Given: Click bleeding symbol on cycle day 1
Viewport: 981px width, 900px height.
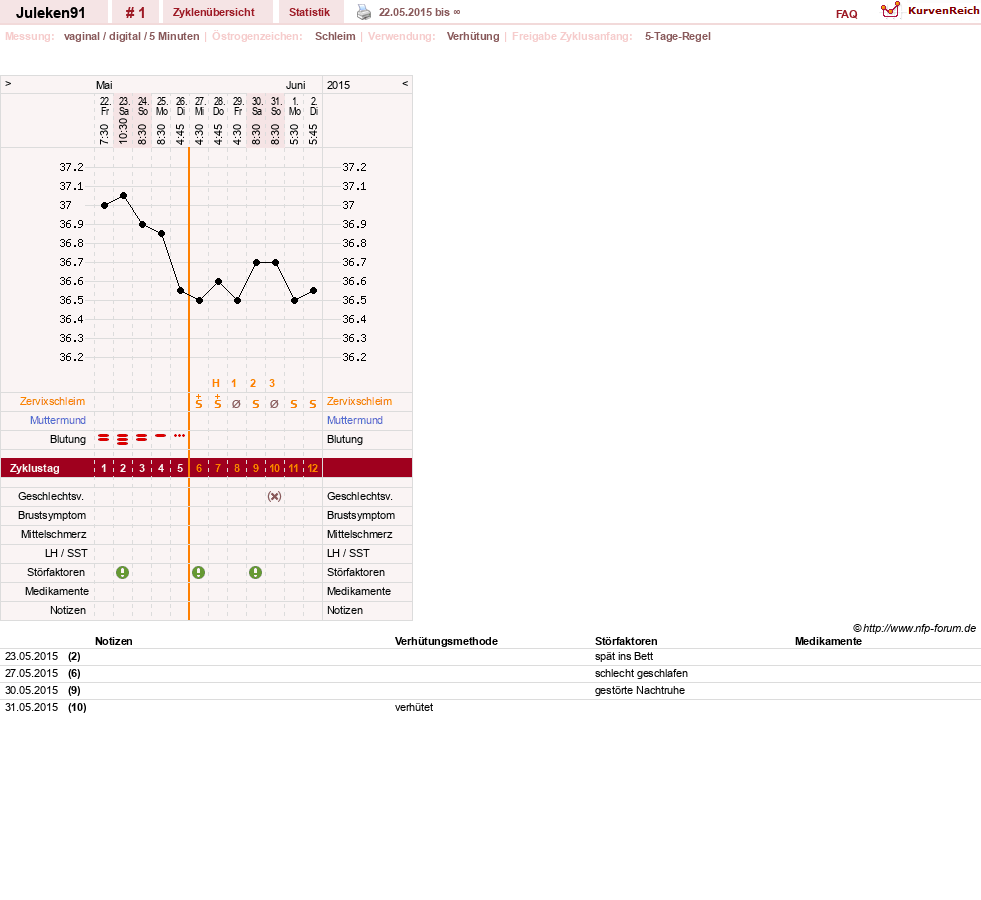Looking at the screenshot, I should [104, 438].
